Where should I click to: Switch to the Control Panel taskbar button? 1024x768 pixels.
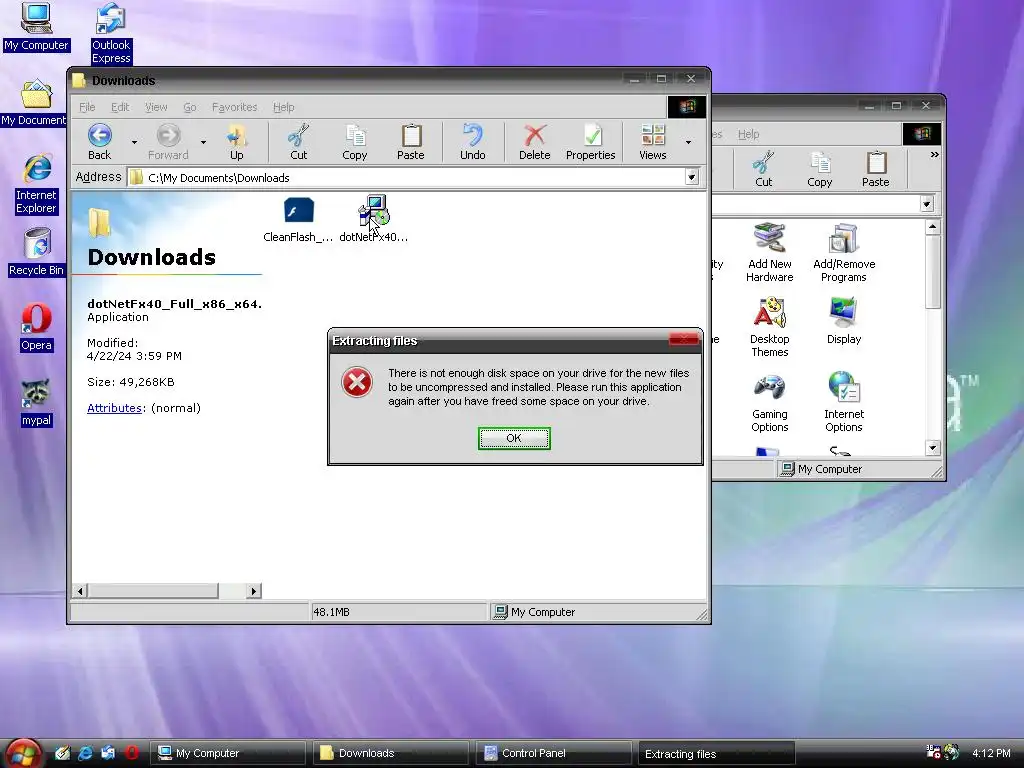point(554,753)
